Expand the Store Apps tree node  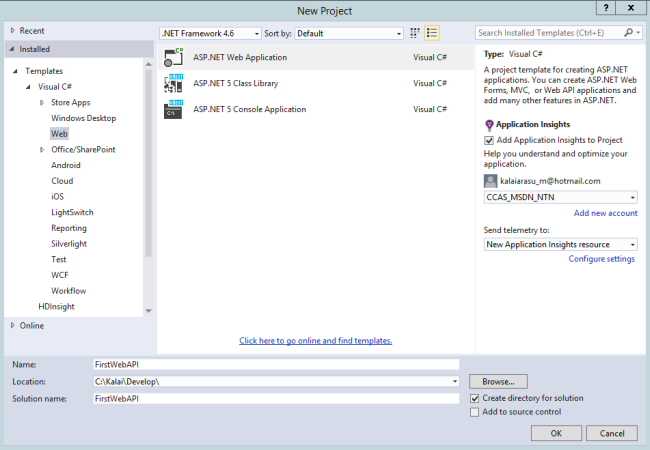pos(42,102)
